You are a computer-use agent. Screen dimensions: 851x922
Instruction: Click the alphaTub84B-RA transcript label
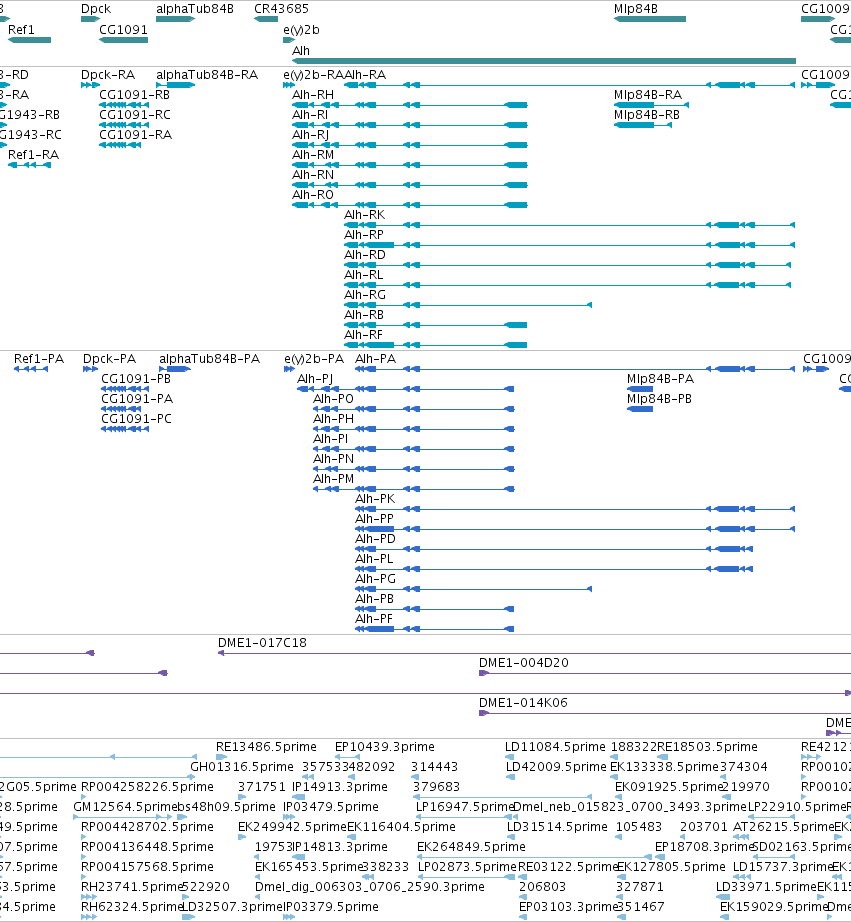[207, 75]
